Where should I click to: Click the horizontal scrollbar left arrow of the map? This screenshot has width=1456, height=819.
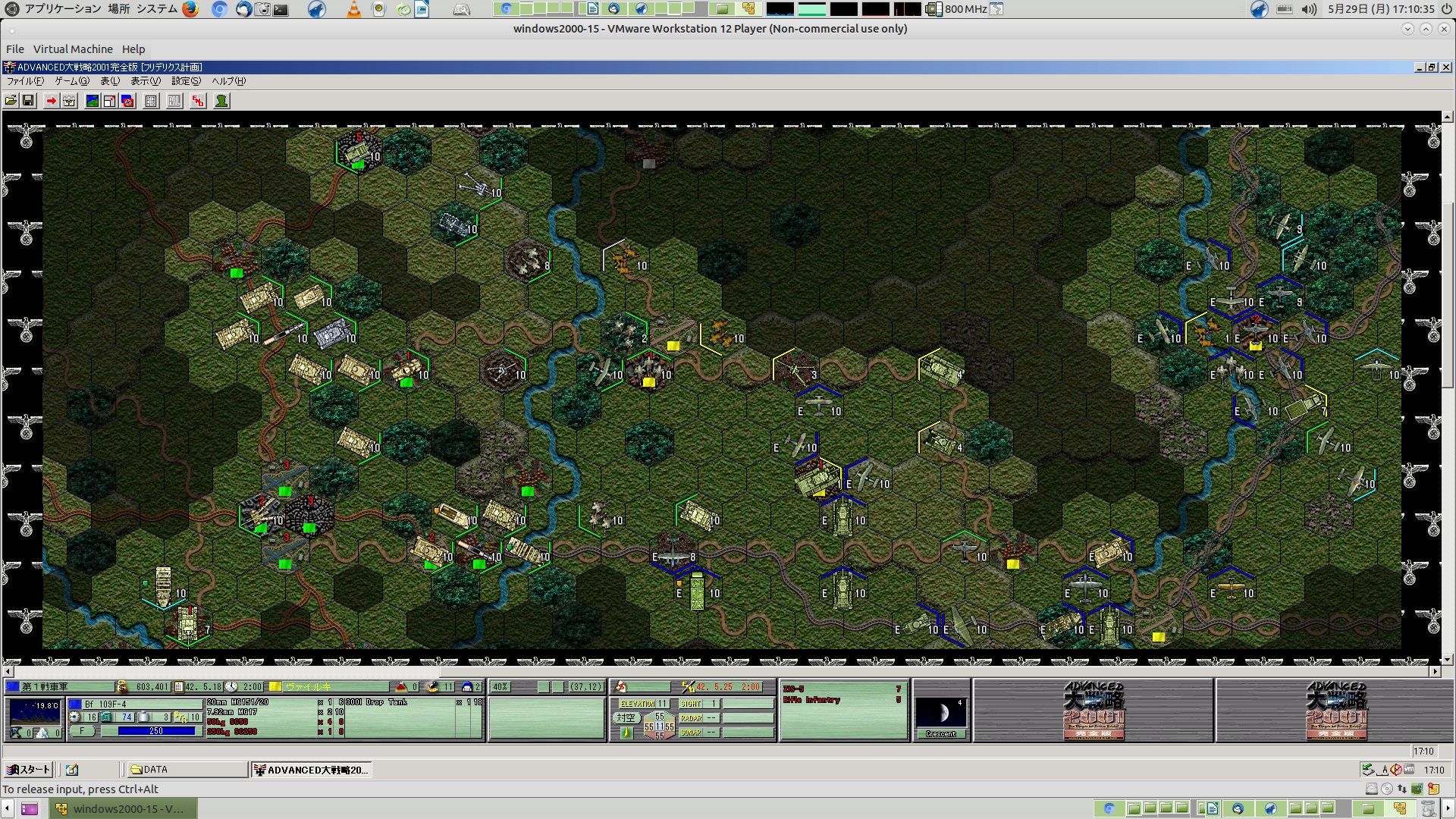tap(8, 672)
